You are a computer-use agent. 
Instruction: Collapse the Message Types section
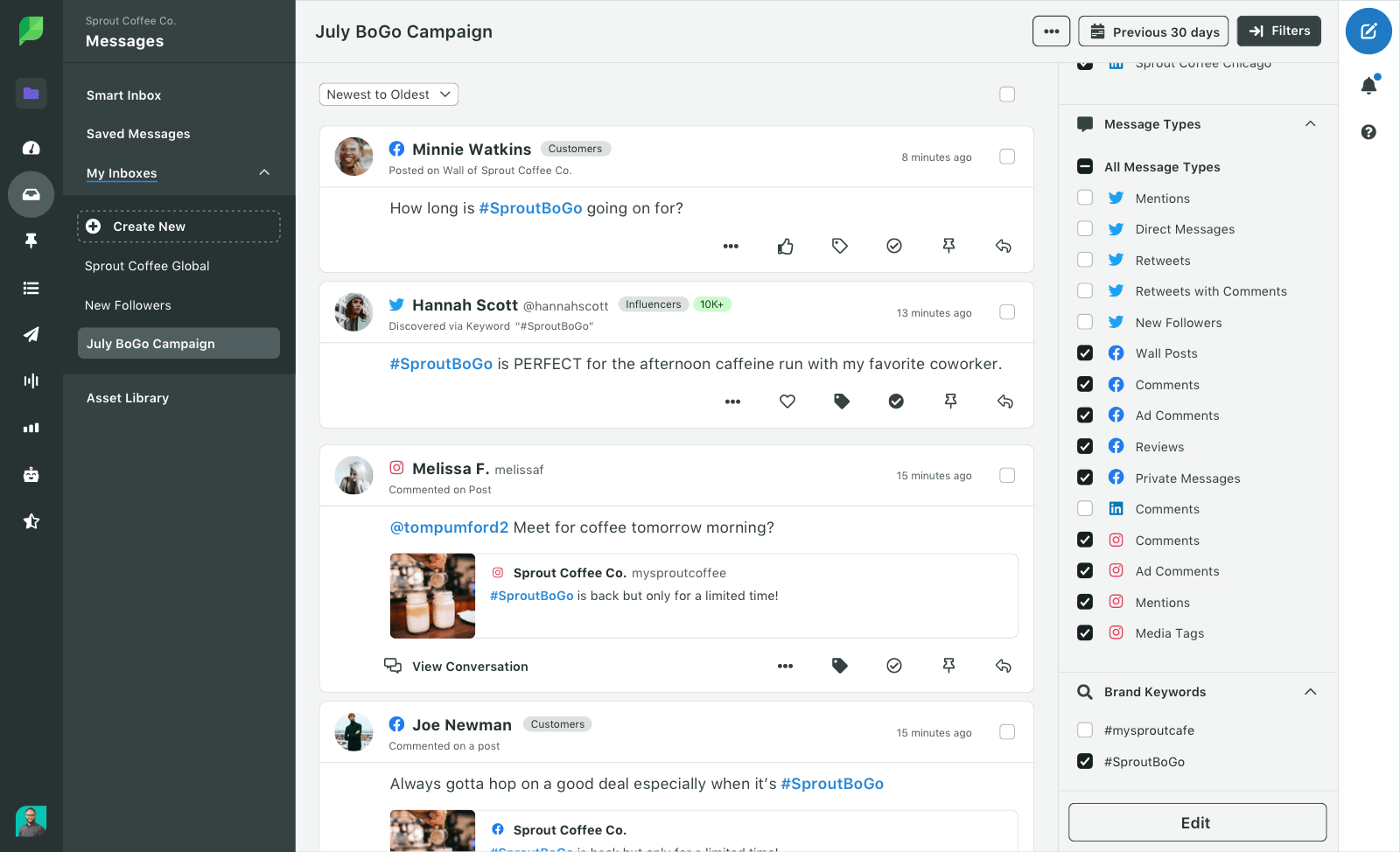[1310, 124]
